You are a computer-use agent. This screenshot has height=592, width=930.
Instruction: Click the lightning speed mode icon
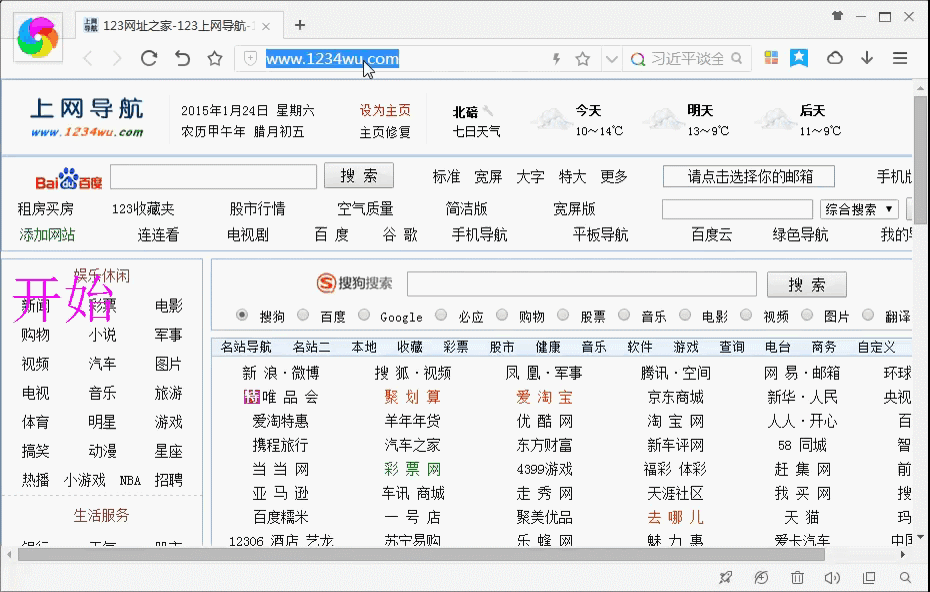tap(556, 58)
